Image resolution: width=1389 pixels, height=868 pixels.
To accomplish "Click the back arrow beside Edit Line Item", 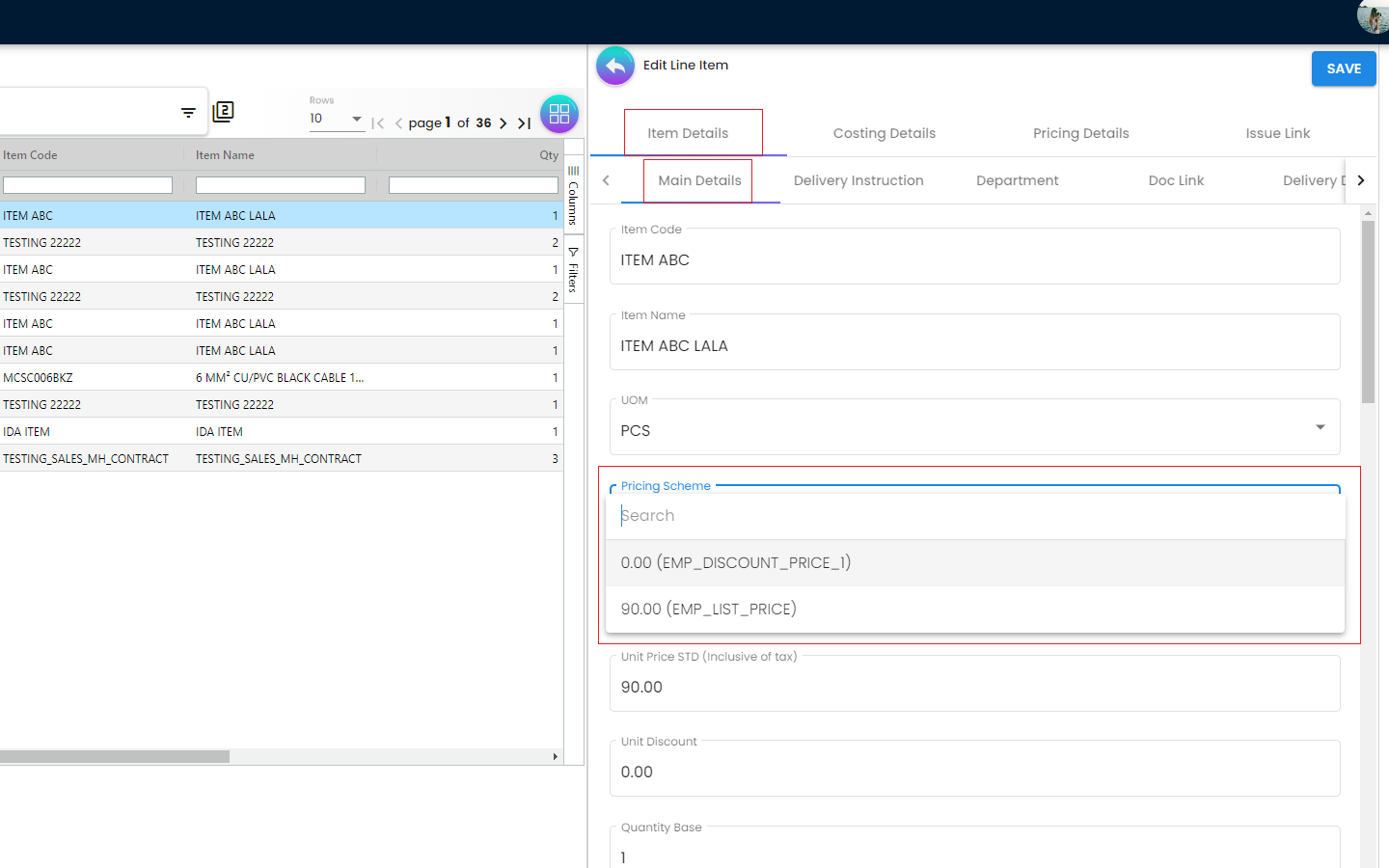I will (615, 67).
